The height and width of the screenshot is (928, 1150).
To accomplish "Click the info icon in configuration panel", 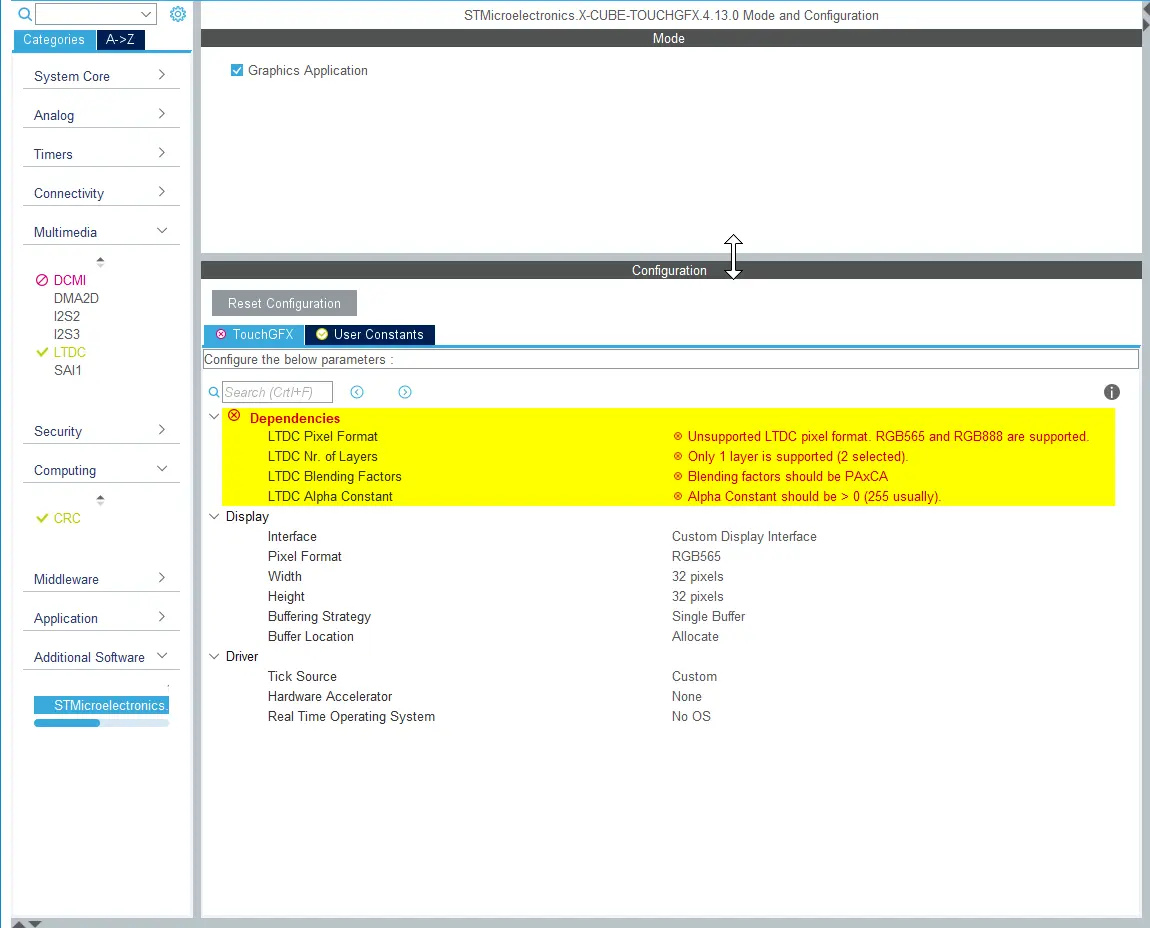I will click(1112, 392).
